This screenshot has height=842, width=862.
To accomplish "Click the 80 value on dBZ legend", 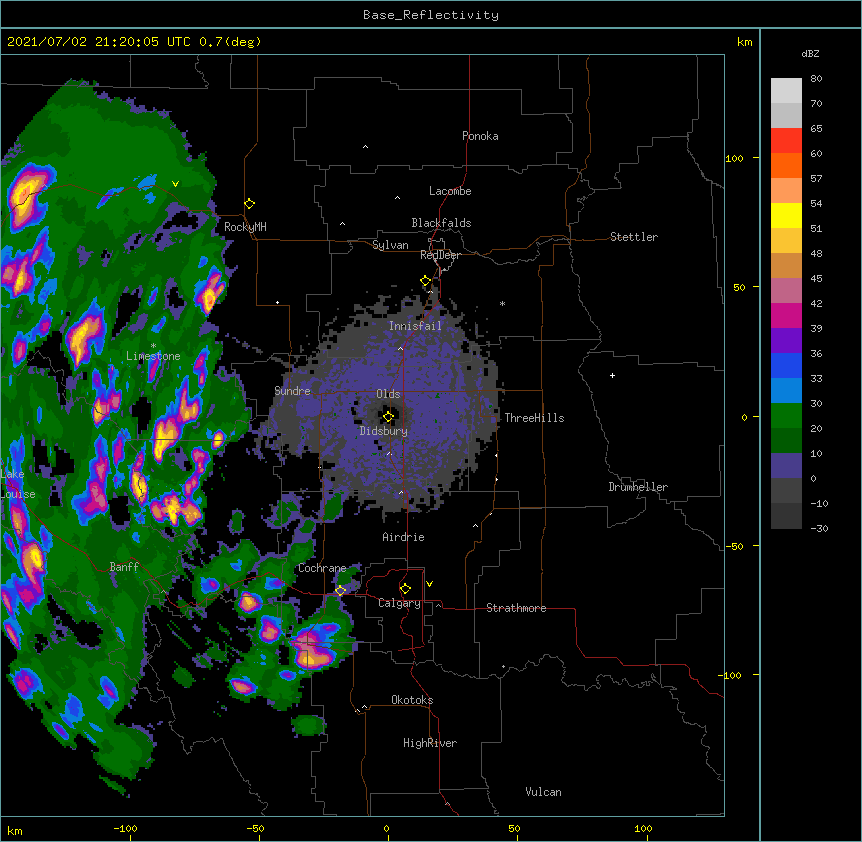I will pos(816,79).
